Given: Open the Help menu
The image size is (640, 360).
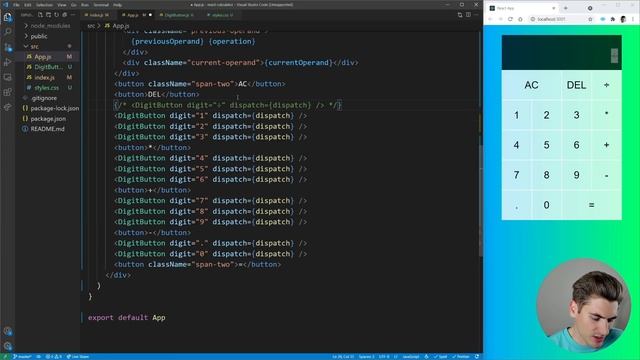Looking at the screenshot, I should pos(118,5).
